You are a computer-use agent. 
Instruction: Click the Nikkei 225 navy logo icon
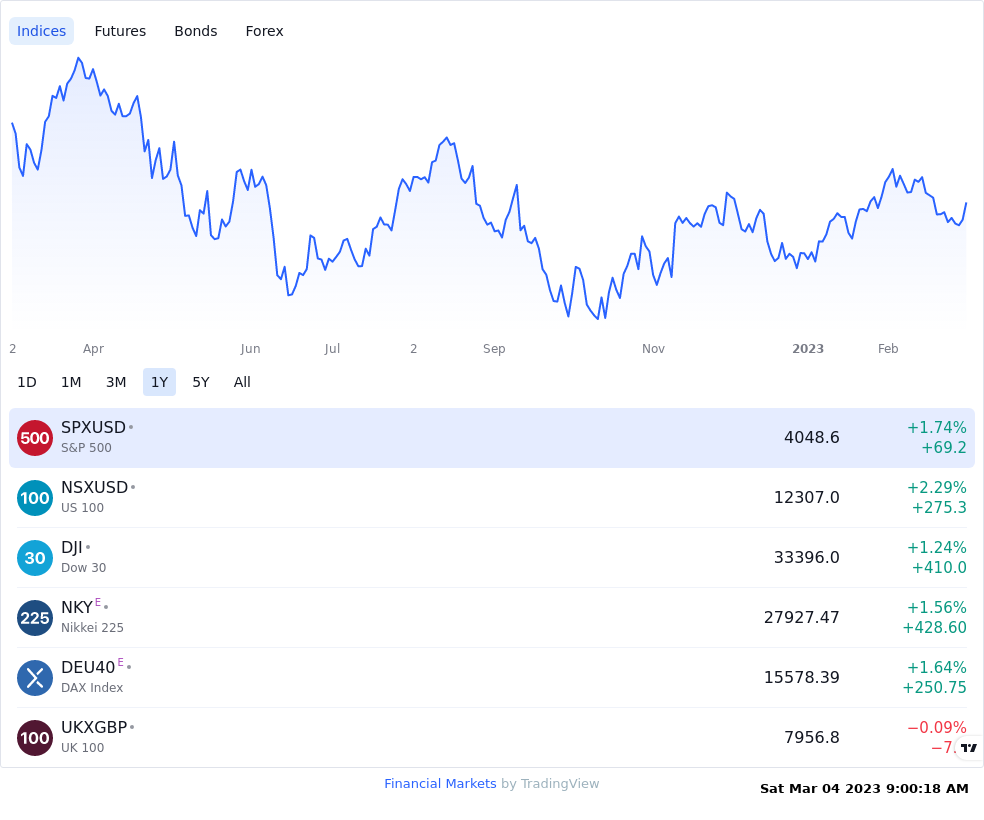(35, 618)
